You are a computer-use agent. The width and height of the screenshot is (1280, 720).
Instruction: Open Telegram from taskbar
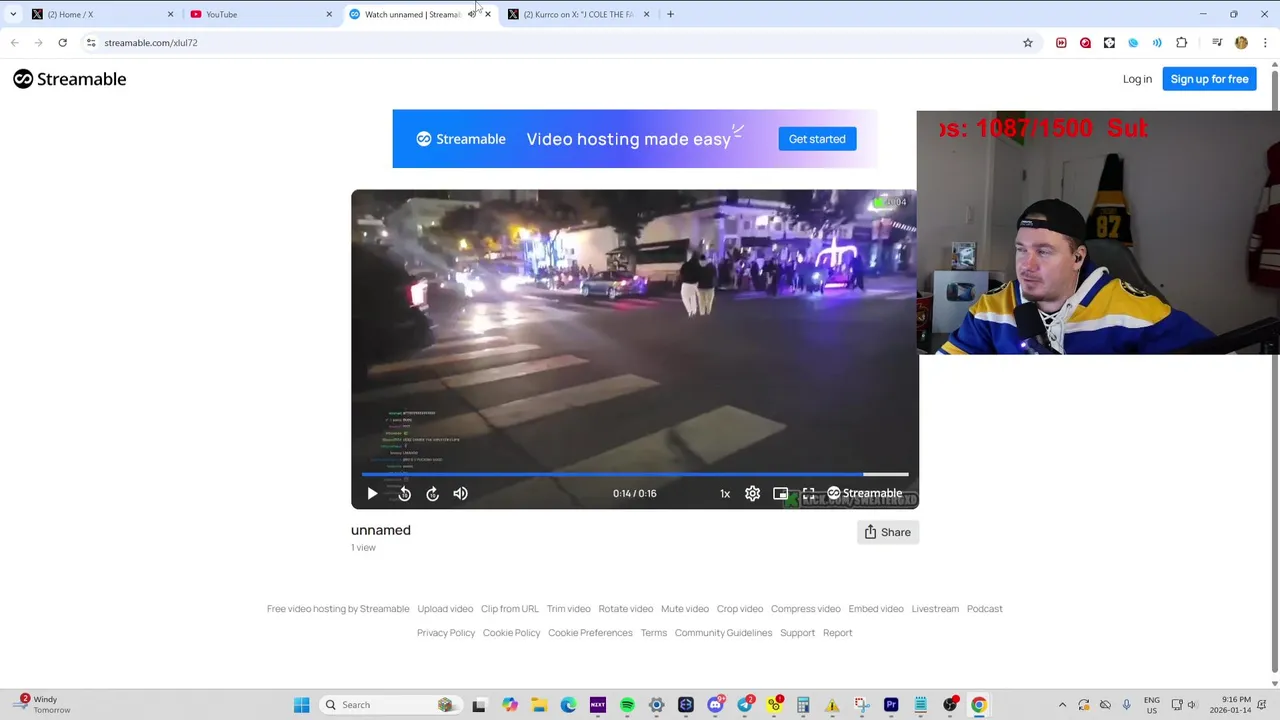pos(745,705)
